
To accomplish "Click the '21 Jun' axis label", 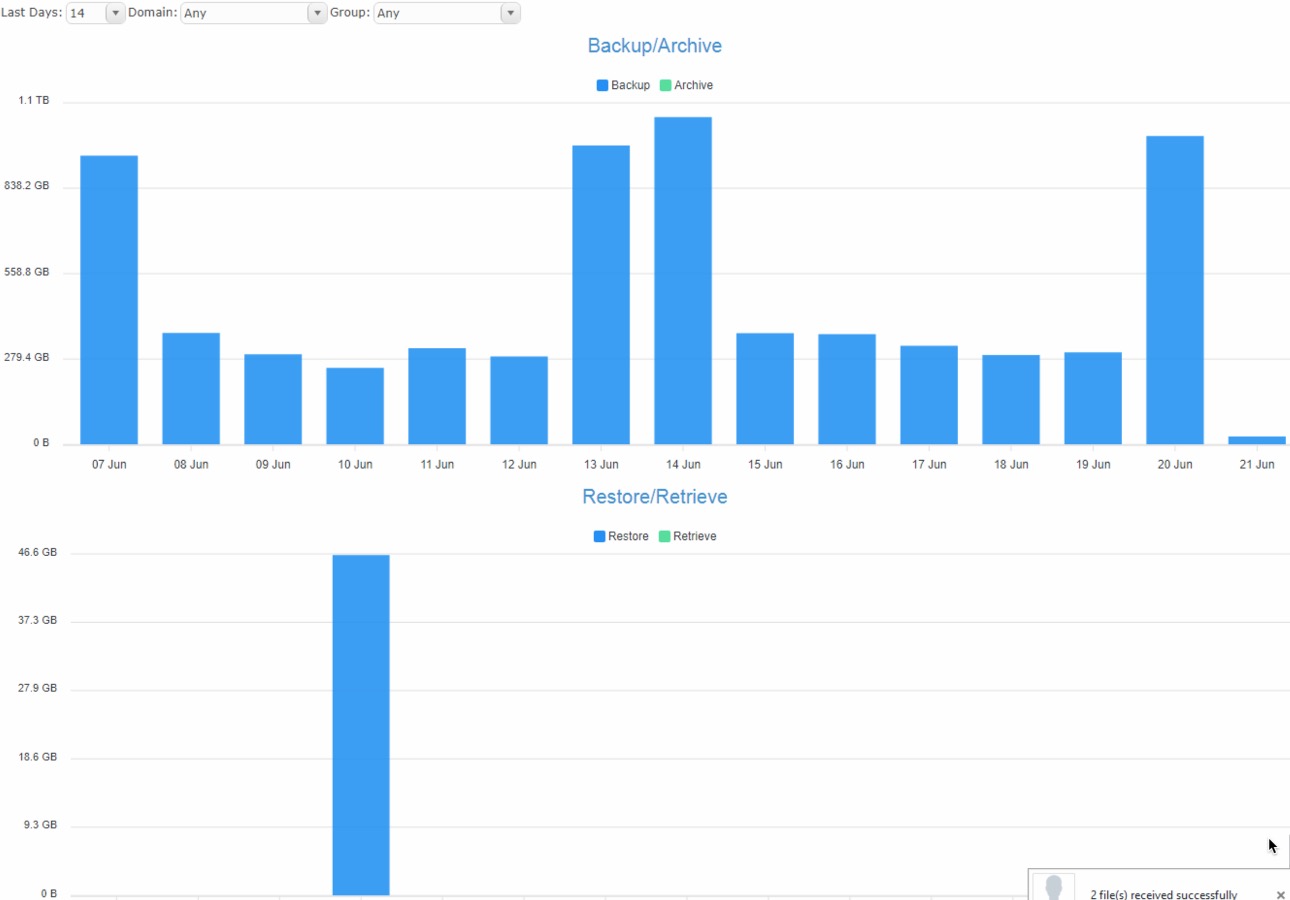I will (x=1257, y=465).
